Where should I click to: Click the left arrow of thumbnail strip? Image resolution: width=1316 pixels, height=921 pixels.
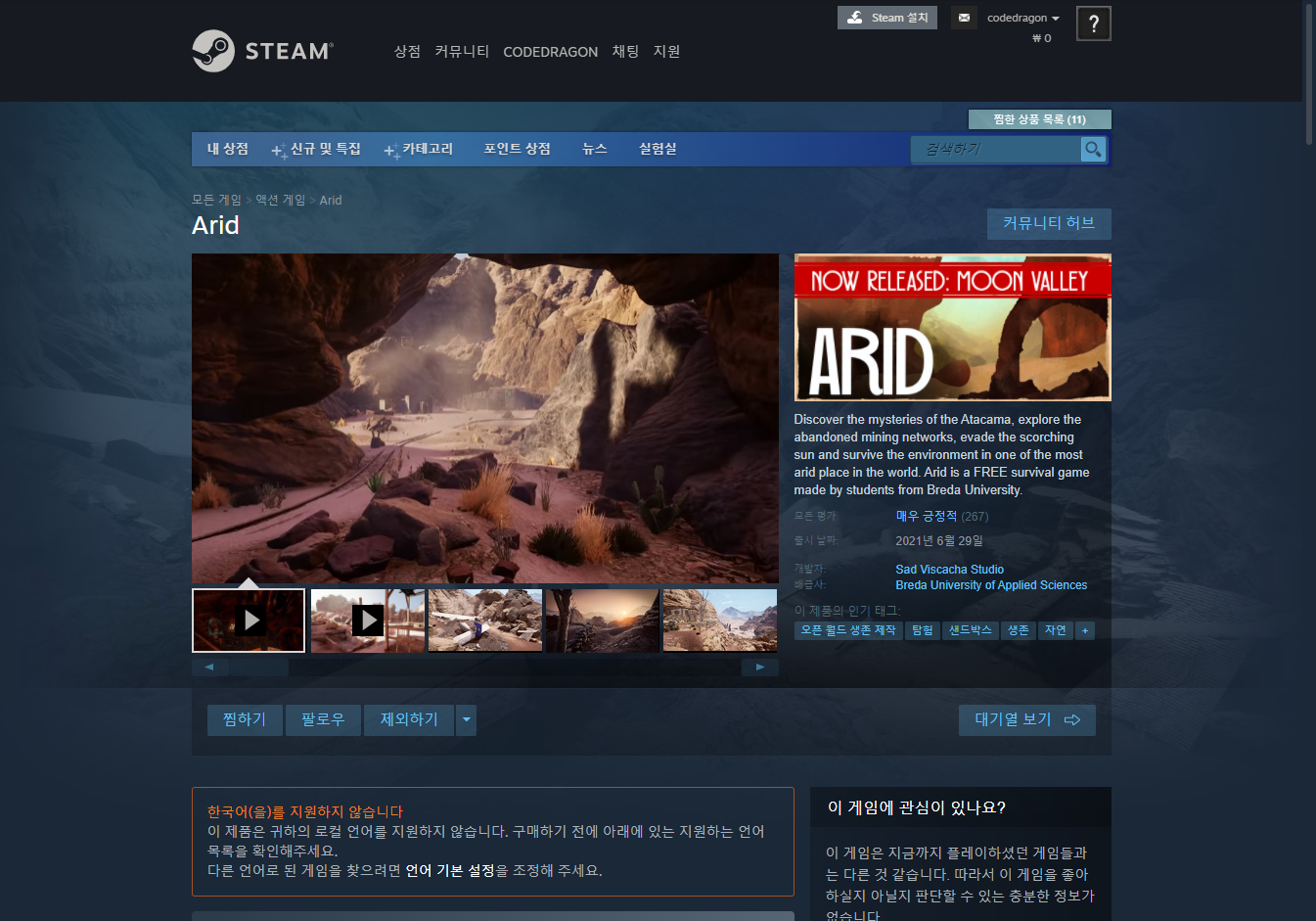pos(209,667)
